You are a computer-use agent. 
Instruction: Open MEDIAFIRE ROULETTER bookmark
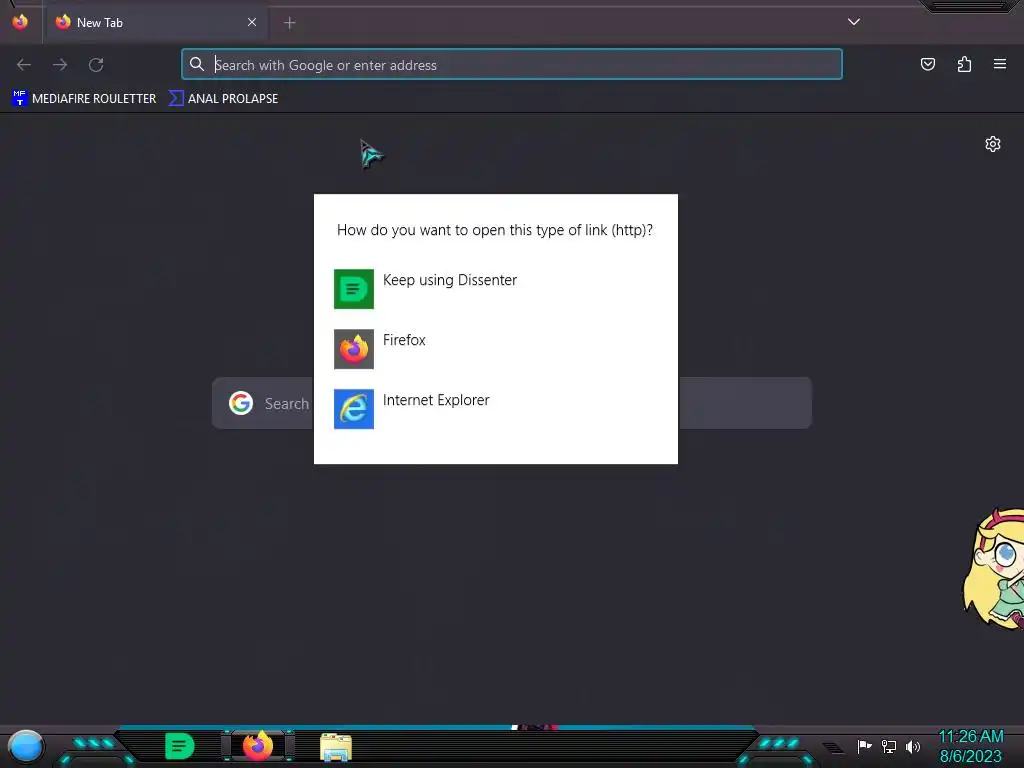(x=84, y=99)
